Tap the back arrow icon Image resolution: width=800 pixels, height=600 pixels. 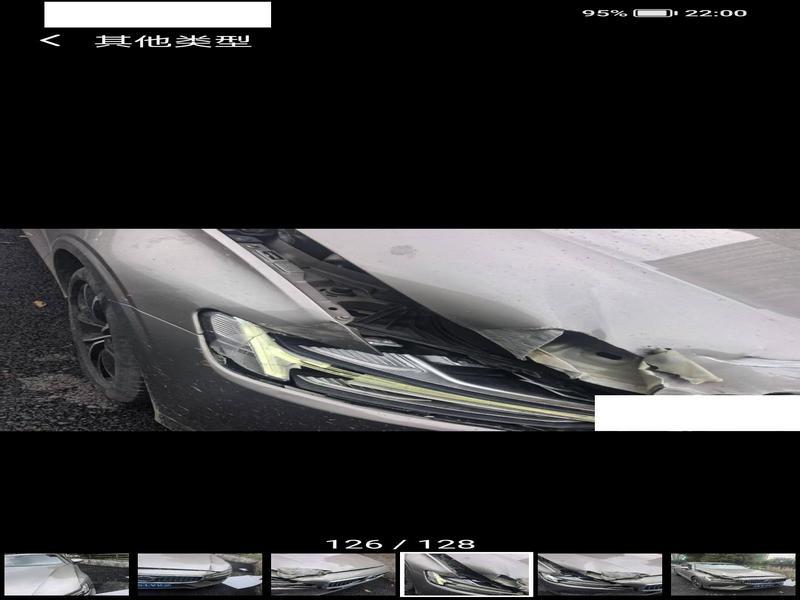click(x=50, y=41)
